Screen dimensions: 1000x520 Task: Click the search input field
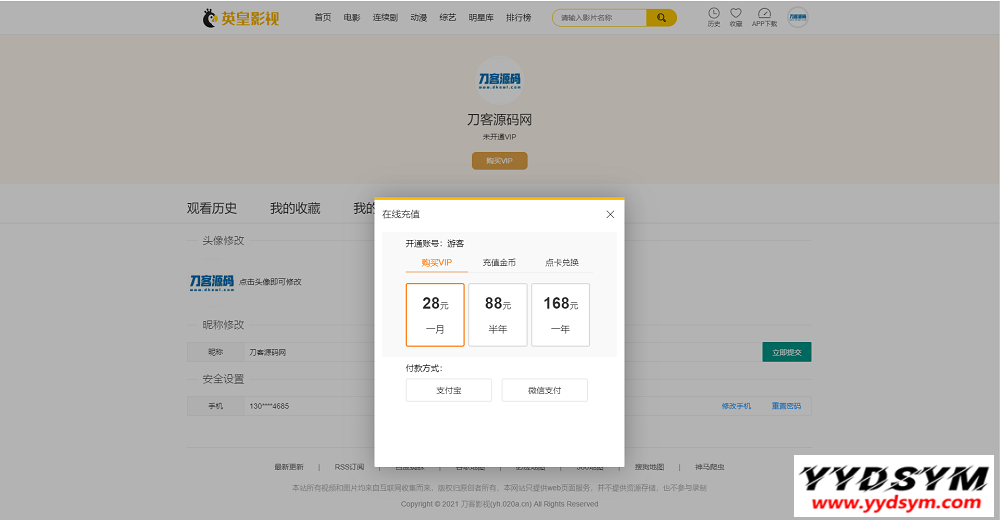600,18
